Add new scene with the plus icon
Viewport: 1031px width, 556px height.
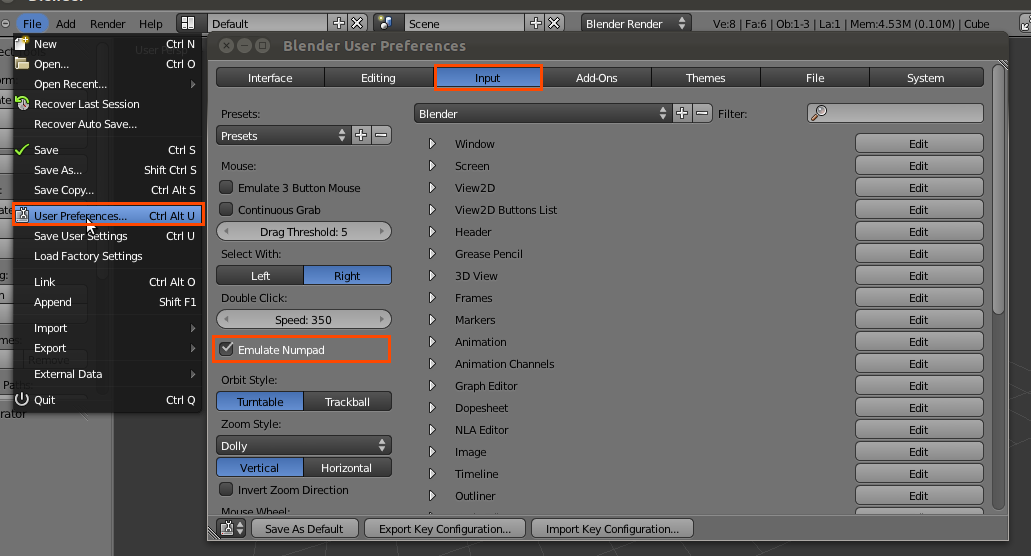click(x=536, y=23)
